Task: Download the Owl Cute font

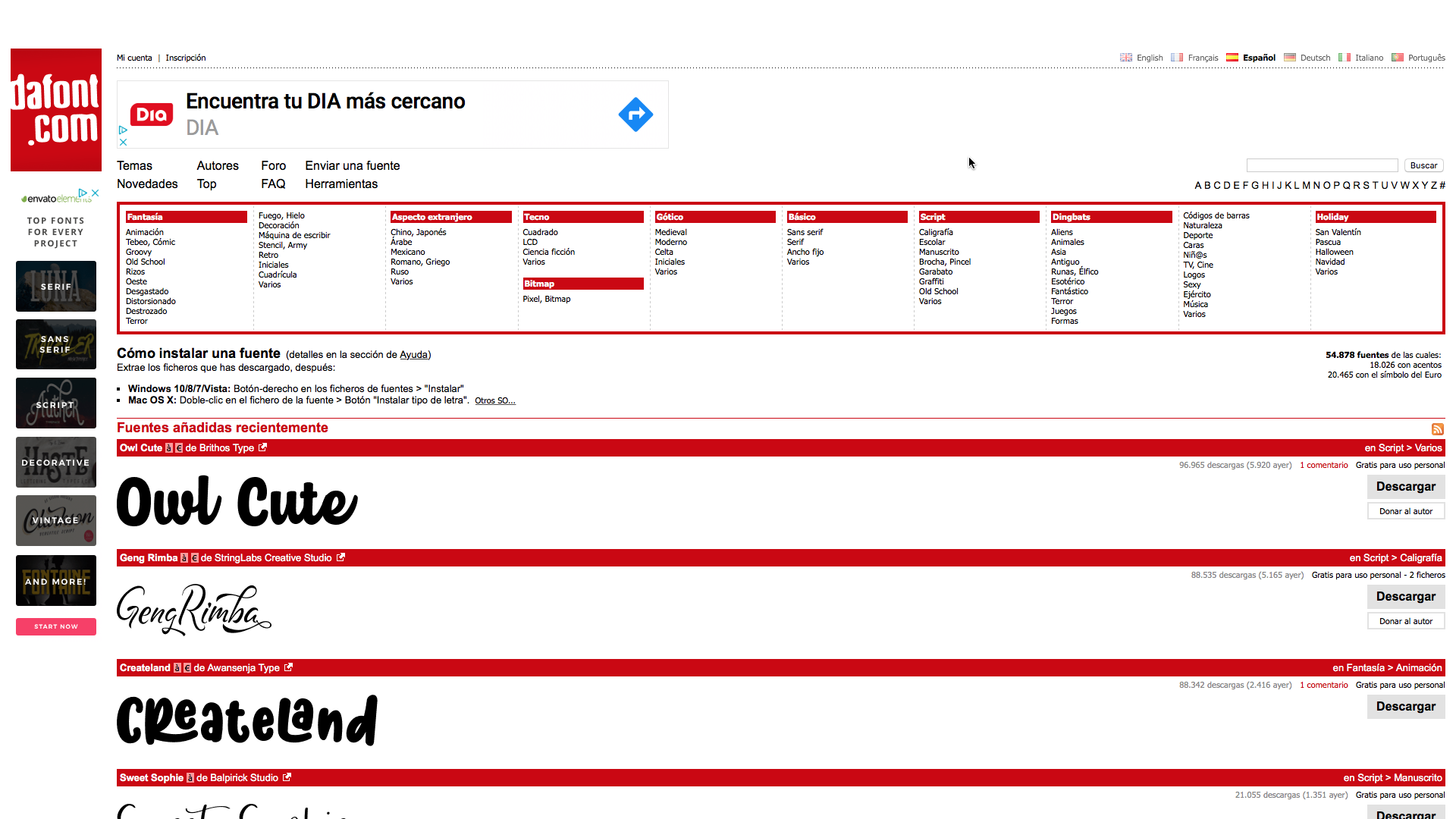Action: [1405, 486]
